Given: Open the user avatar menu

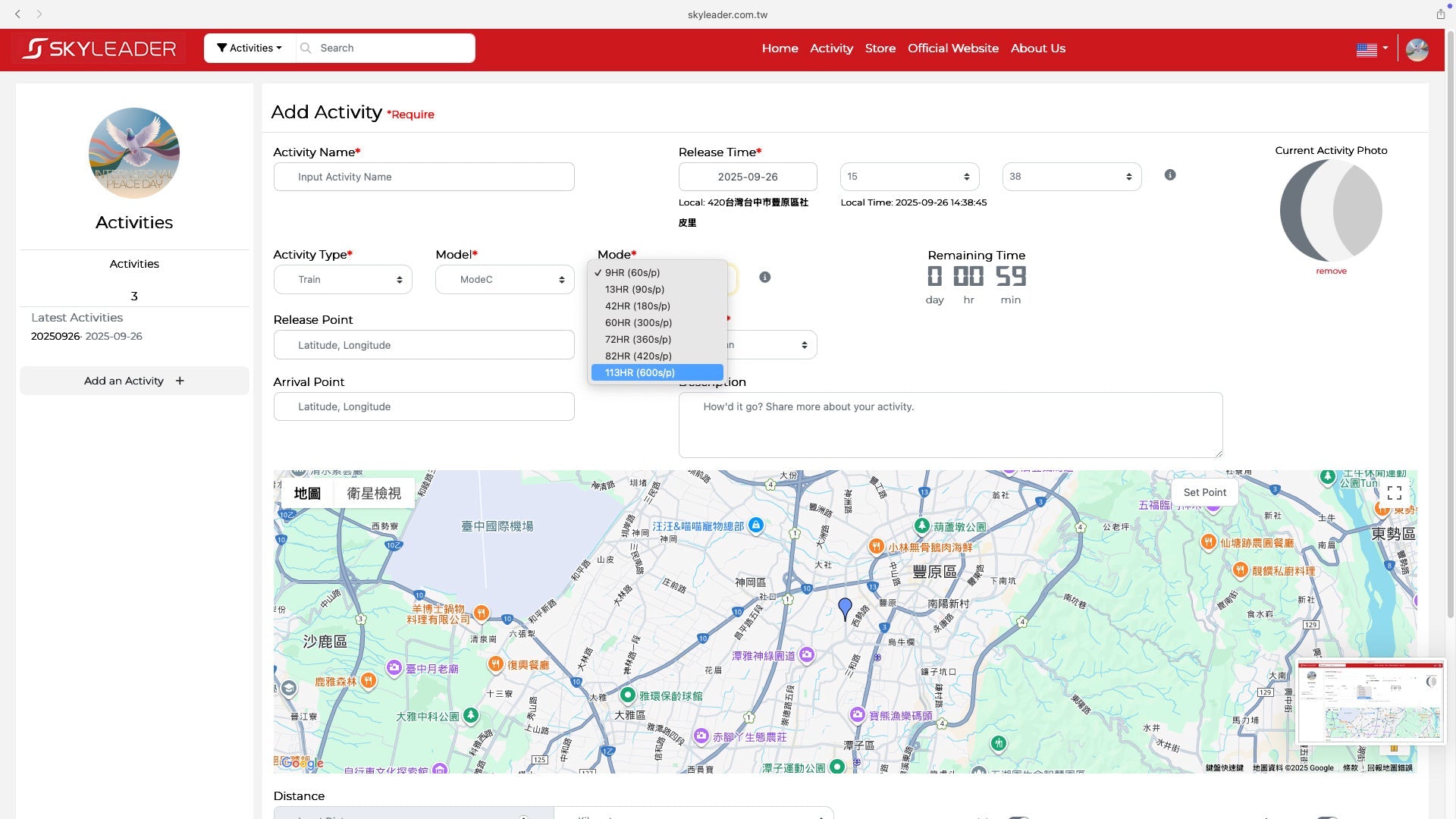Looking at the screenshot, I should (1417, 49).
